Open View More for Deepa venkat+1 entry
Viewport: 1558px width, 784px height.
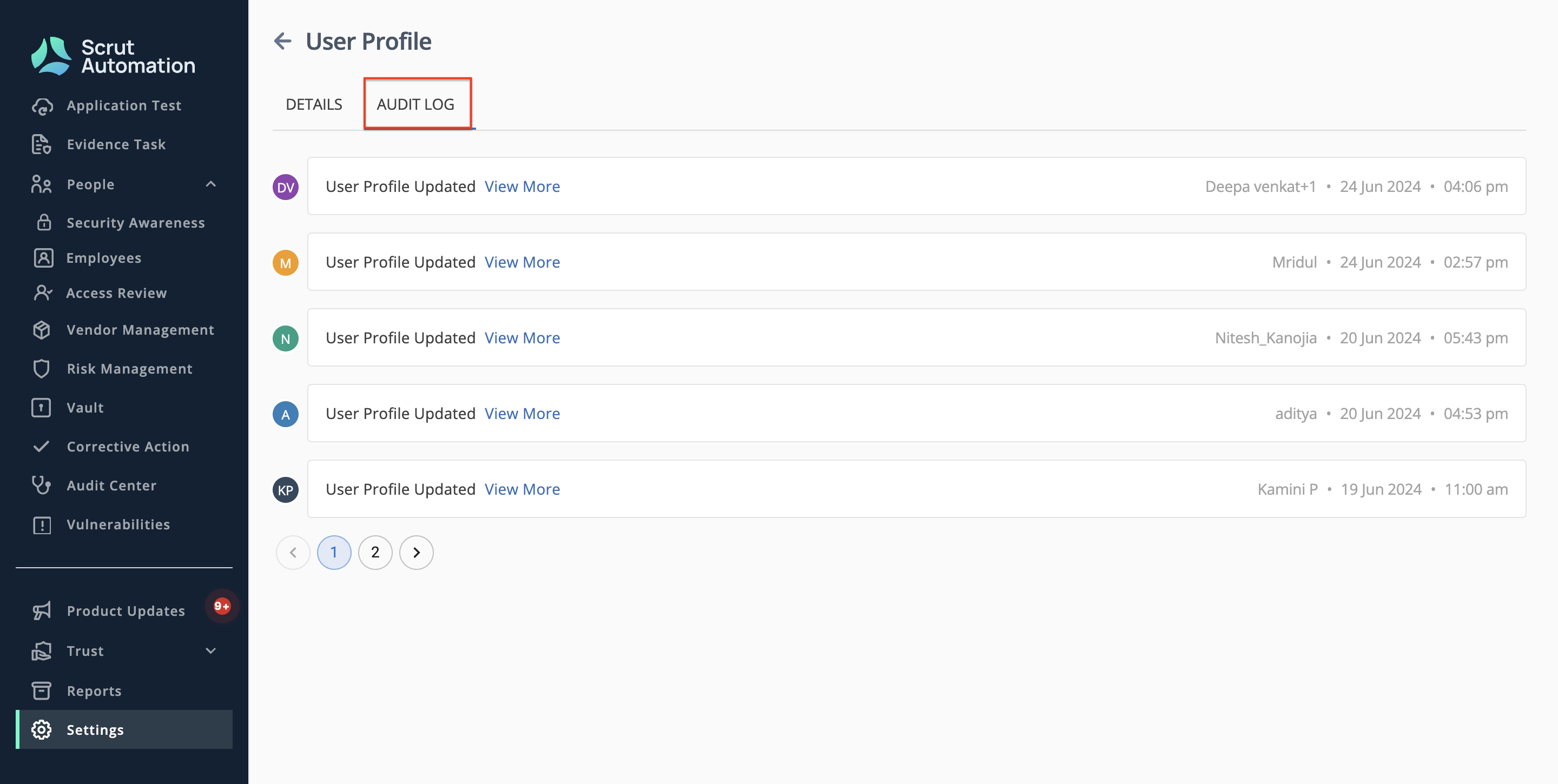pos(522,187)
